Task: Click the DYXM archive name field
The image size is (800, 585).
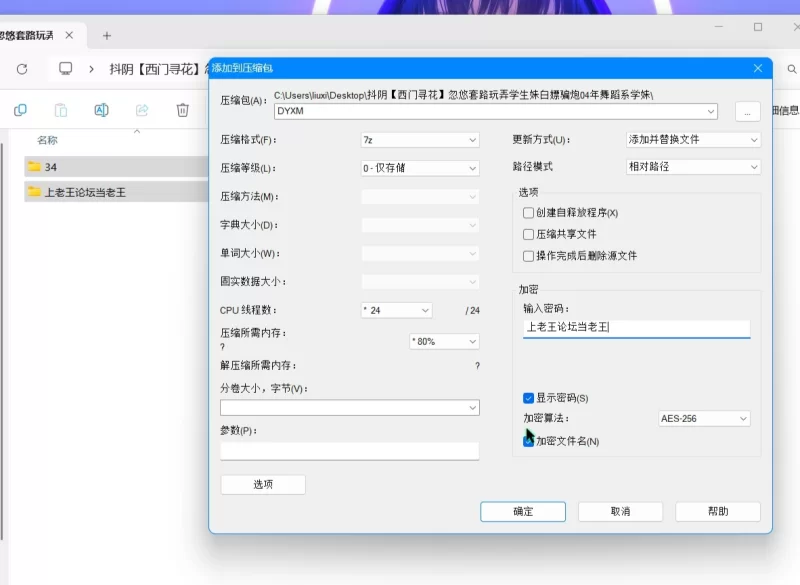Action: click(490, 111)
